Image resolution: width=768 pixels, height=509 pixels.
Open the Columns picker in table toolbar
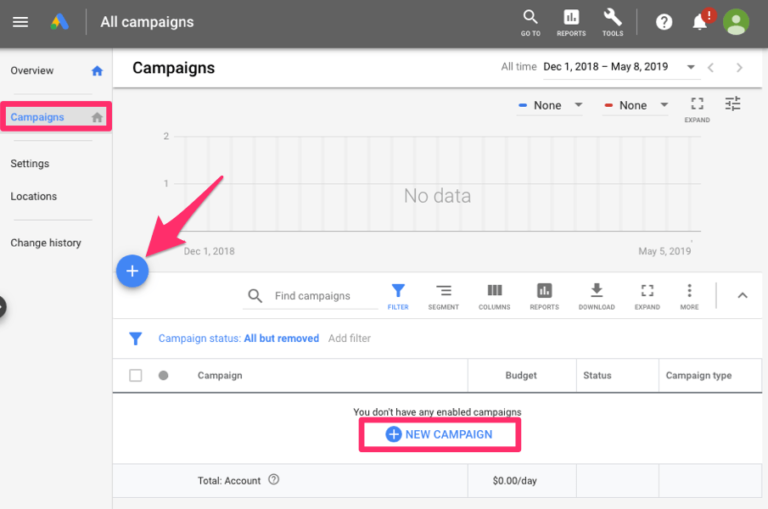pos(494,296)
